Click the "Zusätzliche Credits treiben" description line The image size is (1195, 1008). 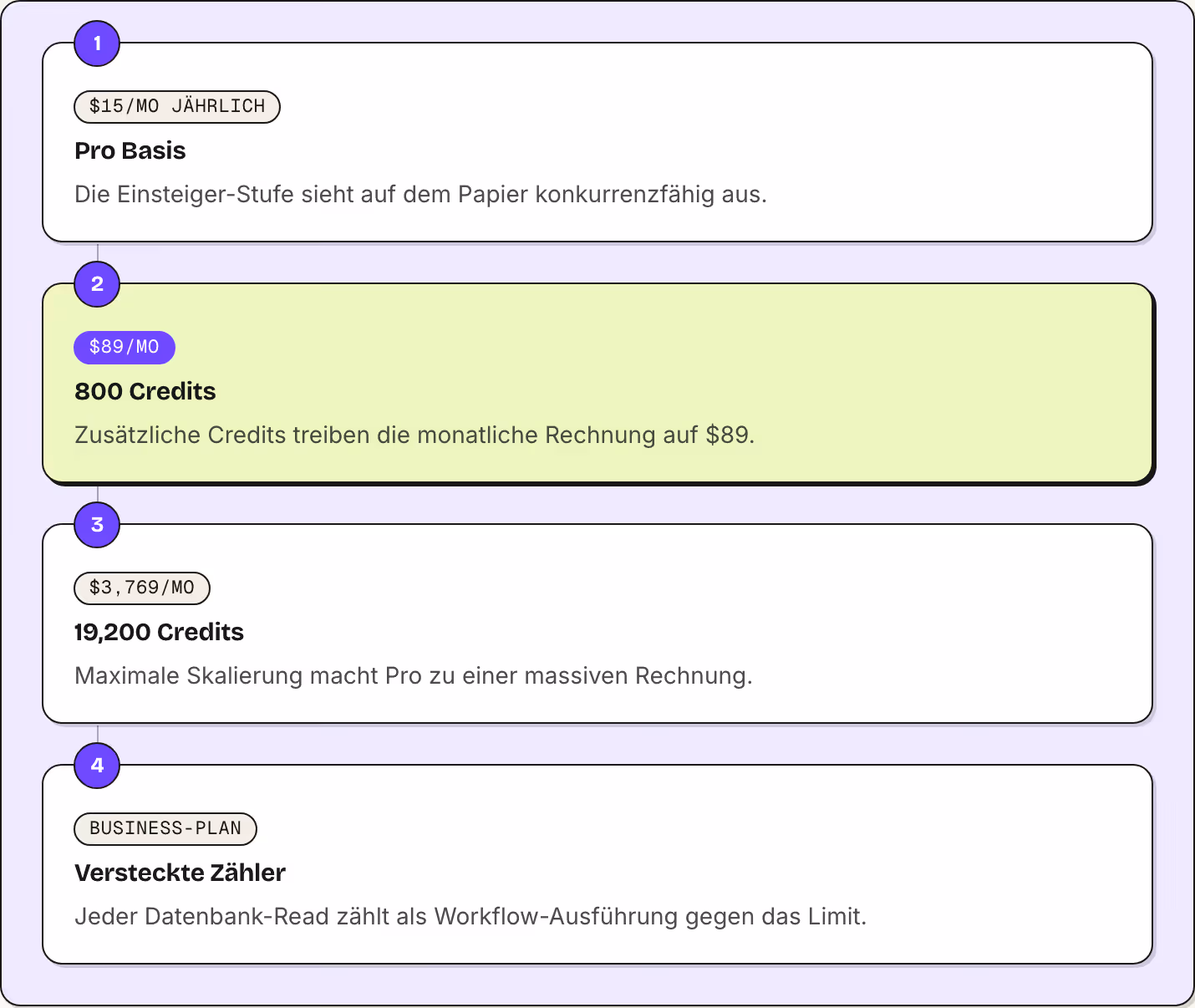tap(414, 435)
